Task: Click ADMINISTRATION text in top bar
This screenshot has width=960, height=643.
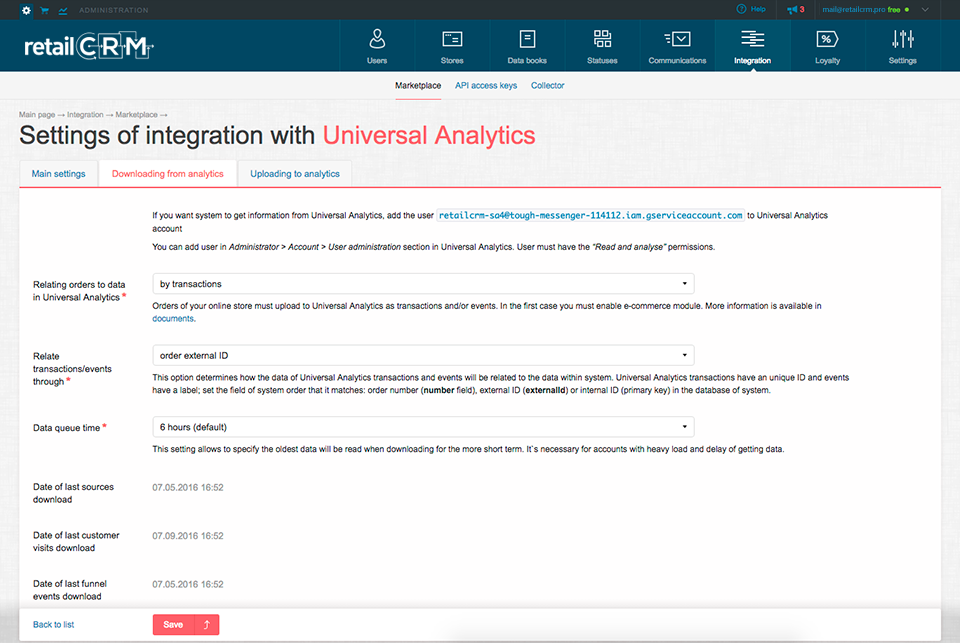Action: (x=114, y=10)
